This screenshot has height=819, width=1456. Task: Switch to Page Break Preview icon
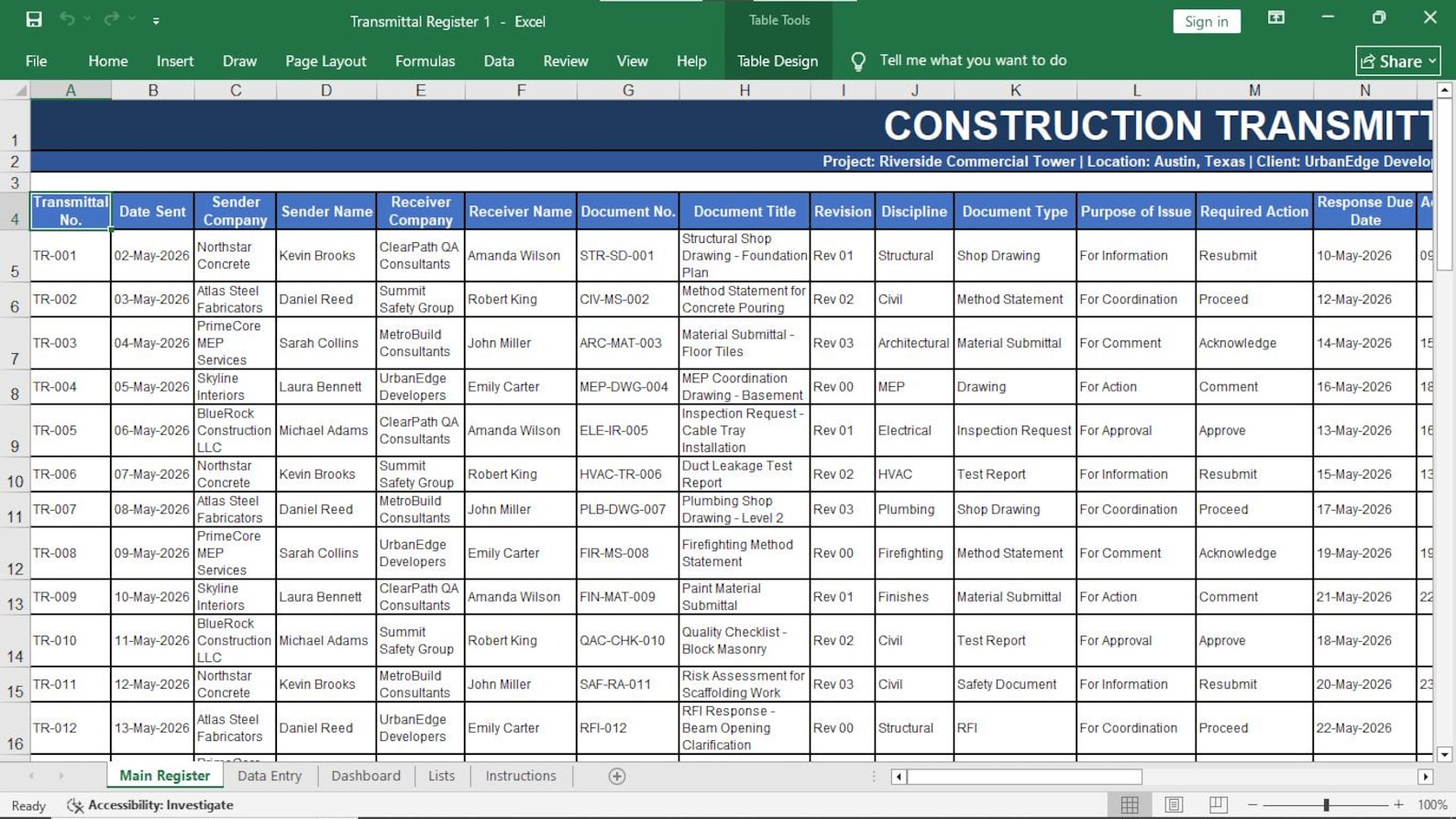[1218, 805]
